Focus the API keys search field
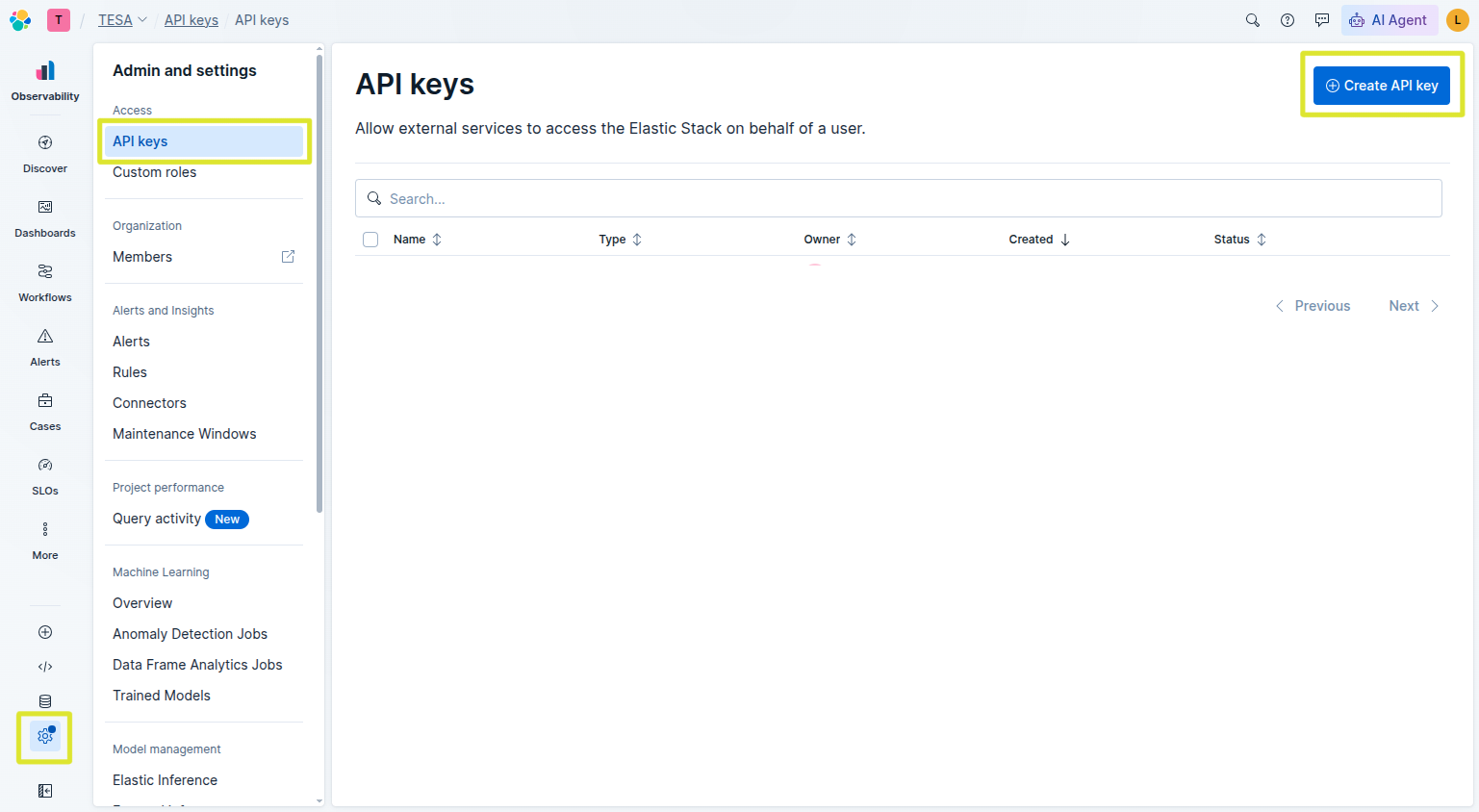Image resolution: width=1479 pixels, height=812 pixels. (x=899, y=198)
